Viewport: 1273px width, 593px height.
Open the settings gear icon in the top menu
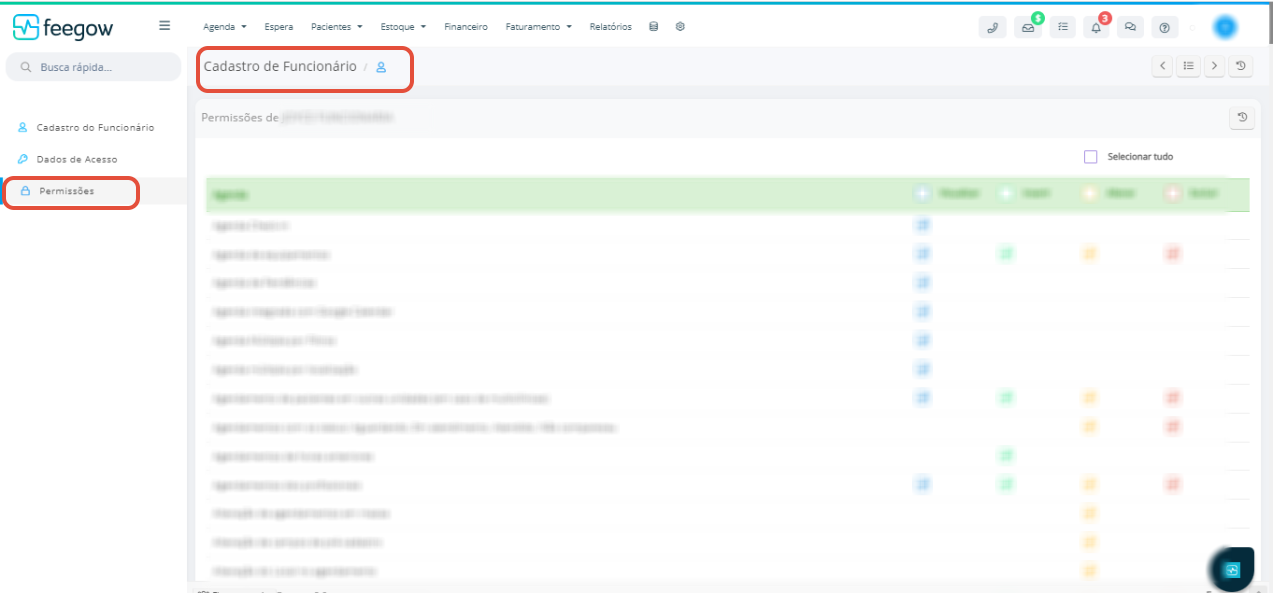(x=680, y=27)
